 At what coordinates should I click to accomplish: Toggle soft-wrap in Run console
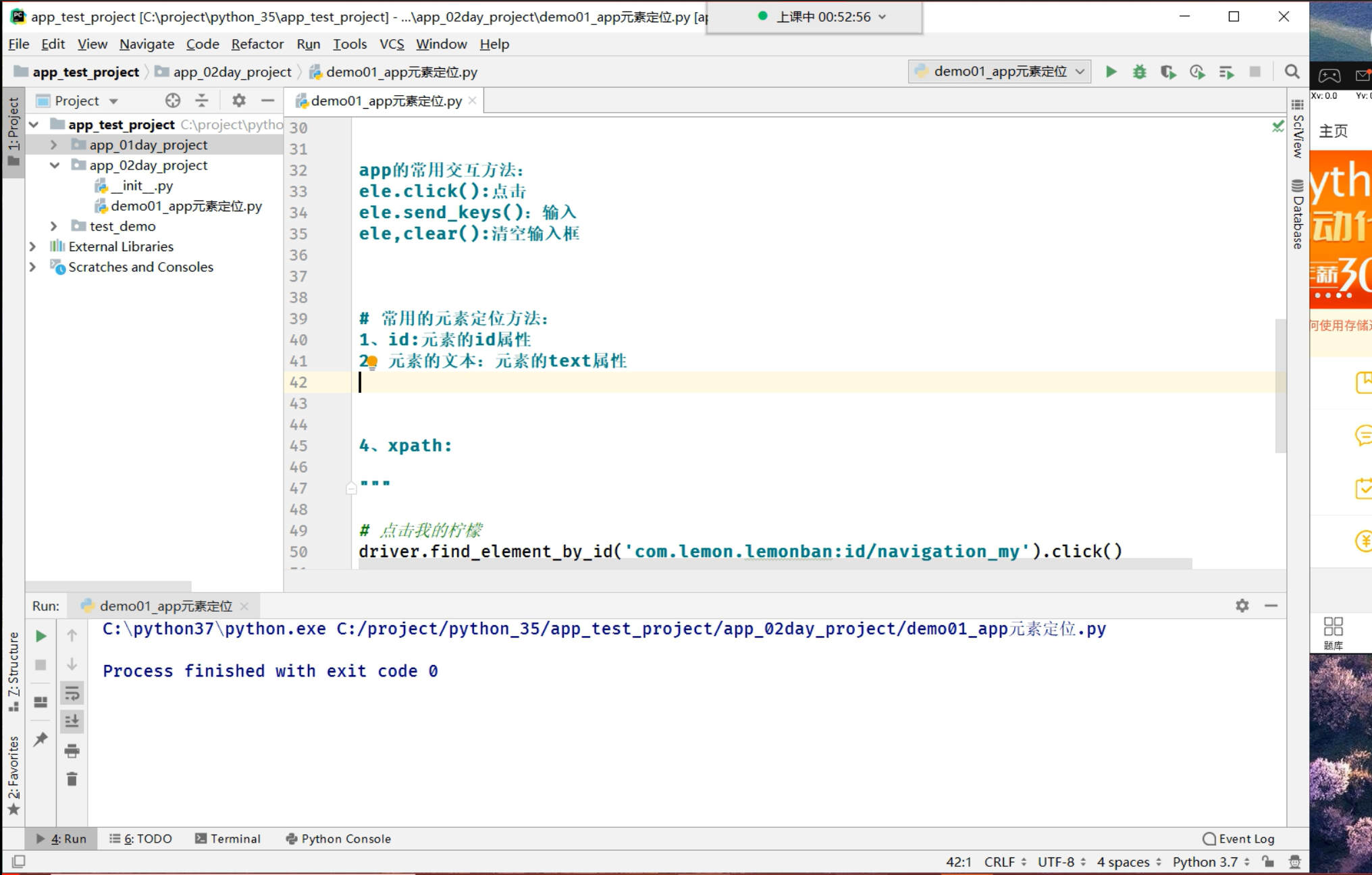click(72, 693)
